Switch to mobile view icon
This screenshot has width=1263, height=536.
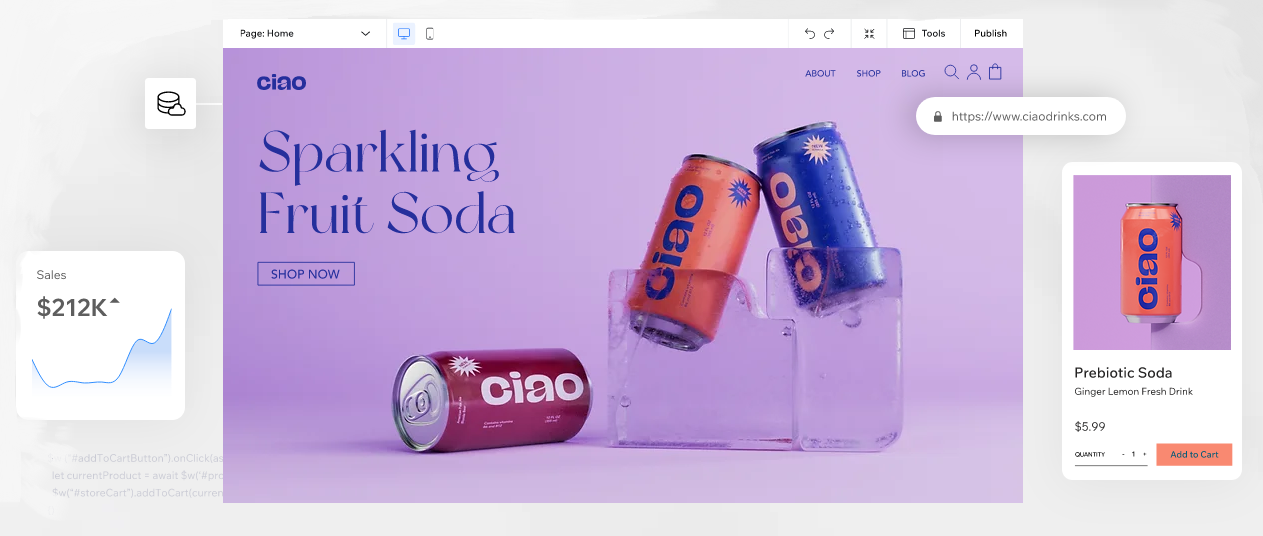coord(430,33)
